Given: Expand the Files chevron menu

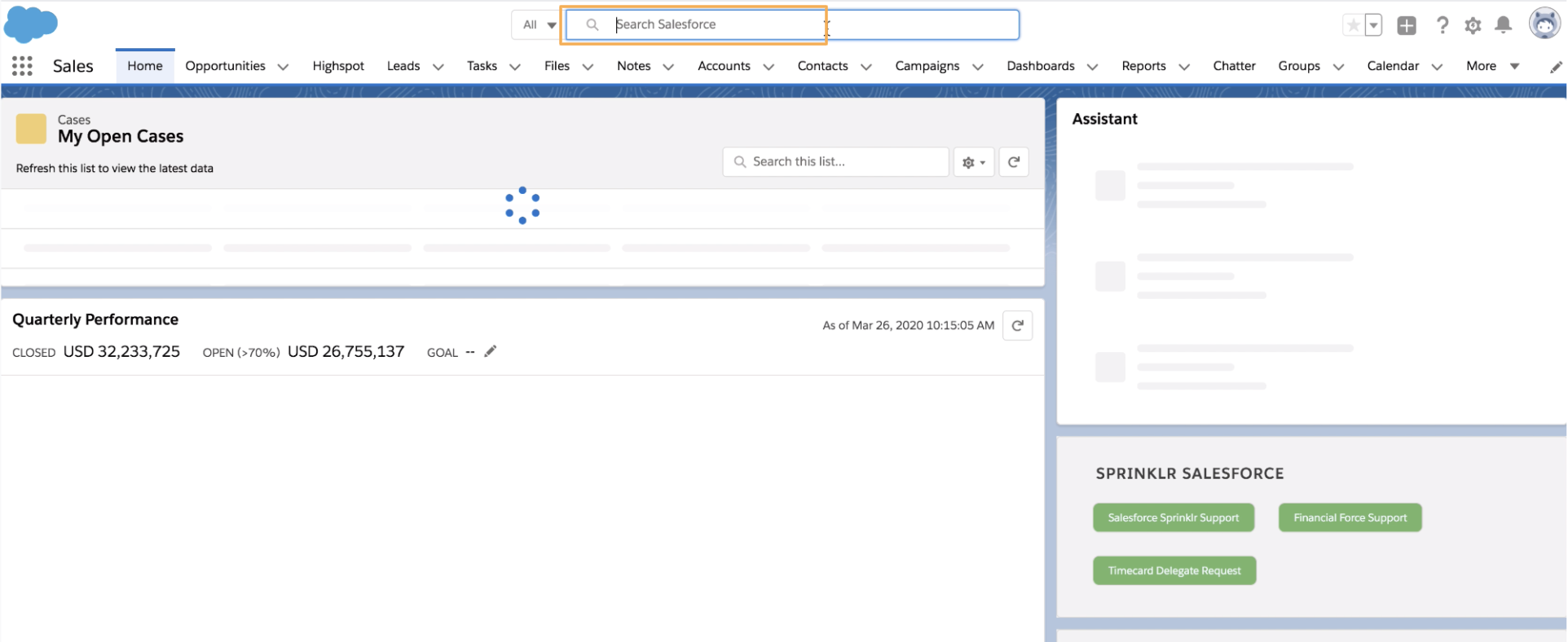Looking at the screenshot, I should (x=588, y=67).
